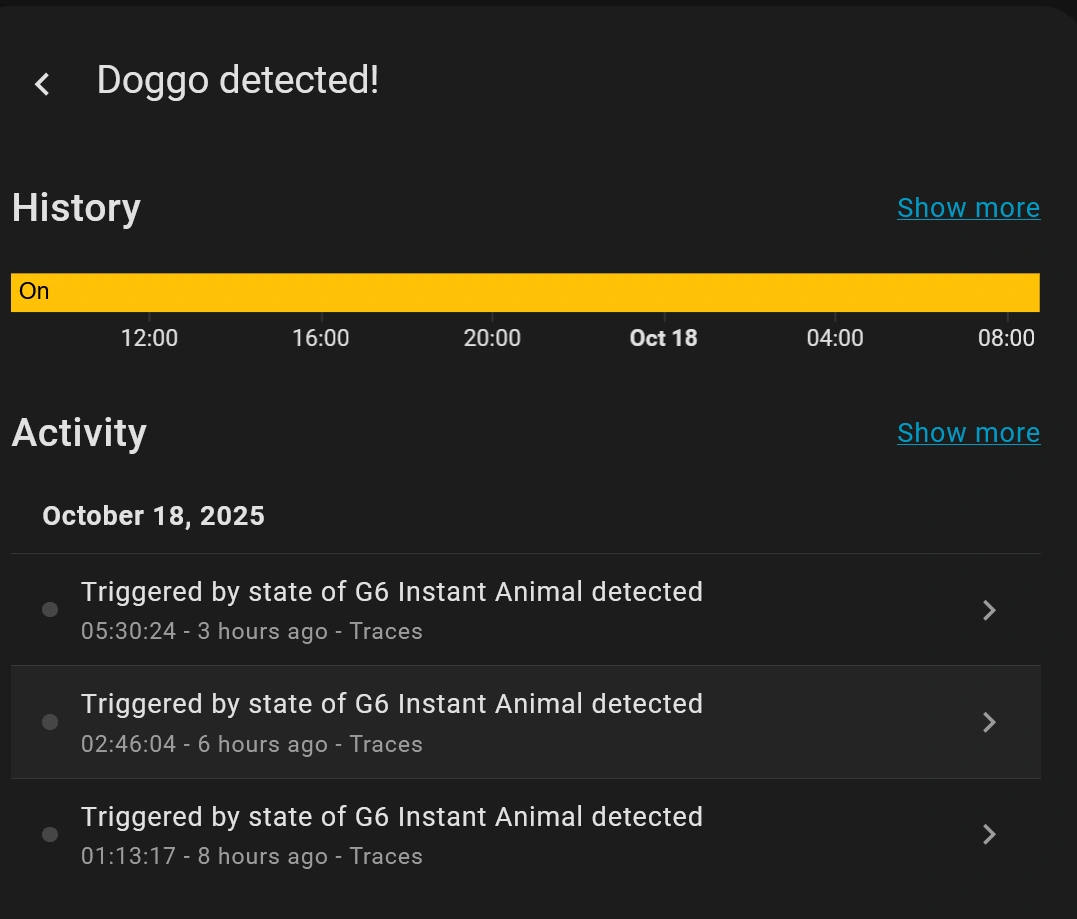Click the 04:00 label on the history timeline
The height and width of the screenshot is (919, 1077).
coord(835,338)
